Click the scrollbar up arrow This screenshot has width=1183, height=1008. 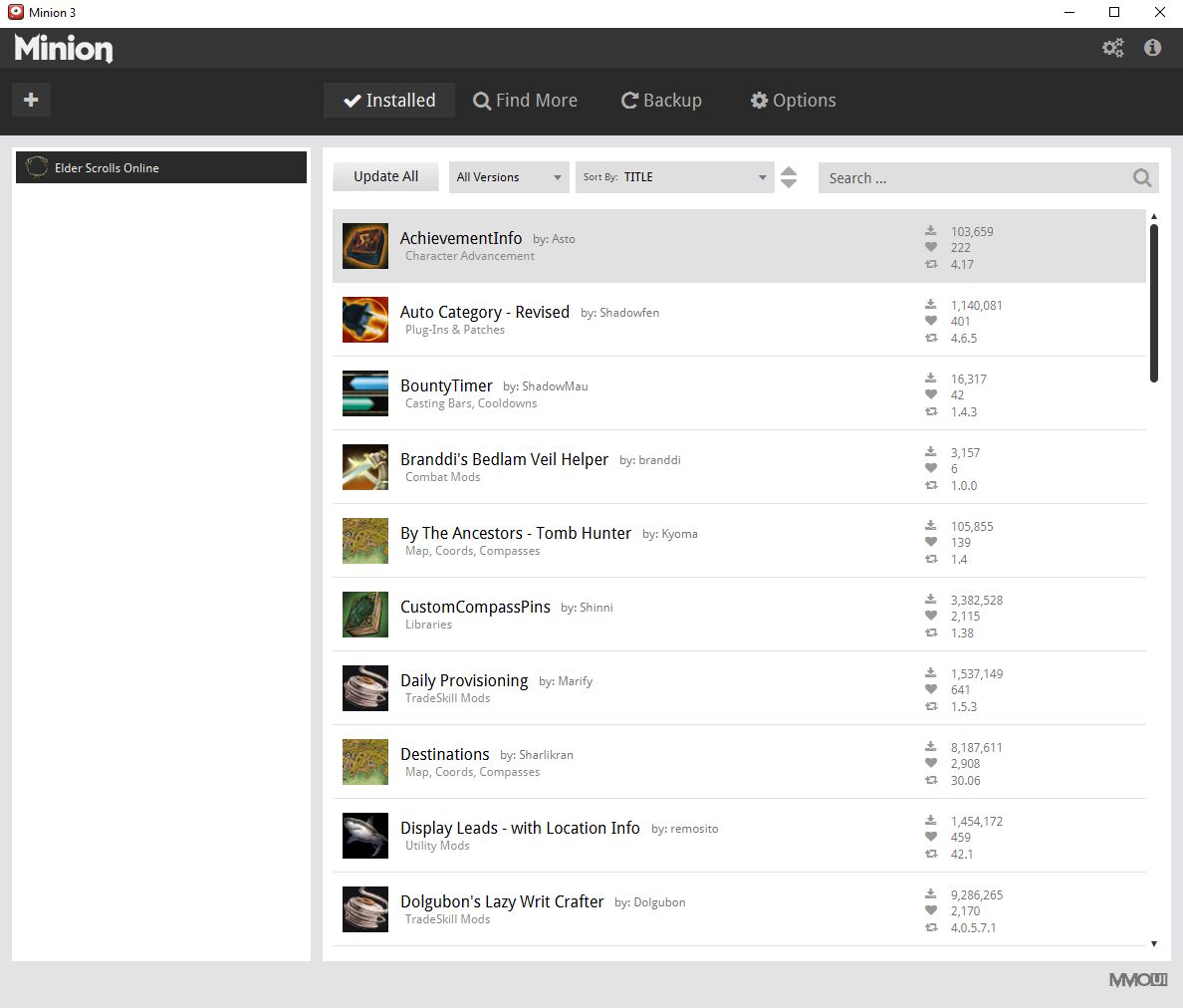click(x=1153, y=216)
